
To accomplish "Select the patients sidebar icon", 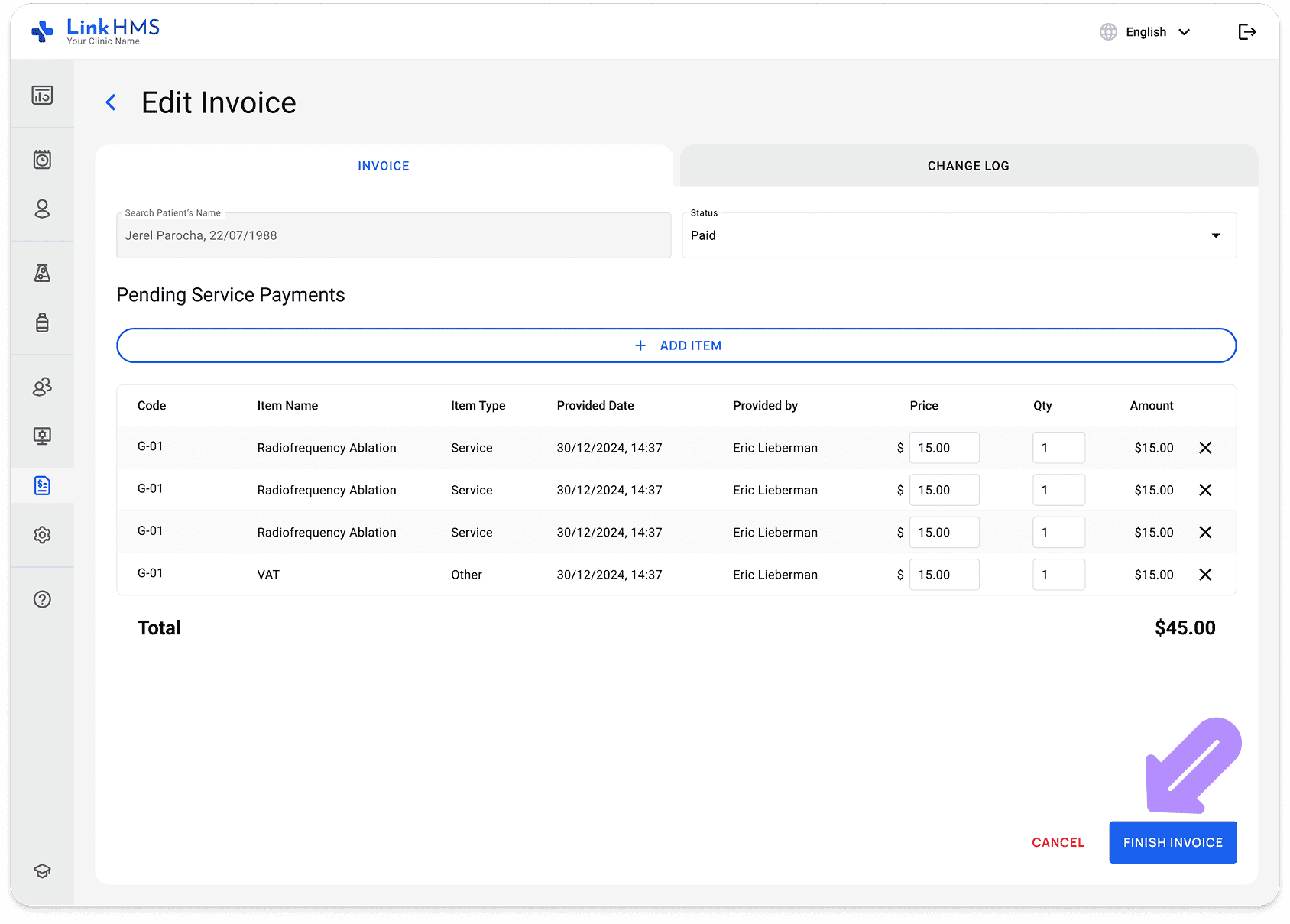I will pyautogui.click(x=42, y=209).
